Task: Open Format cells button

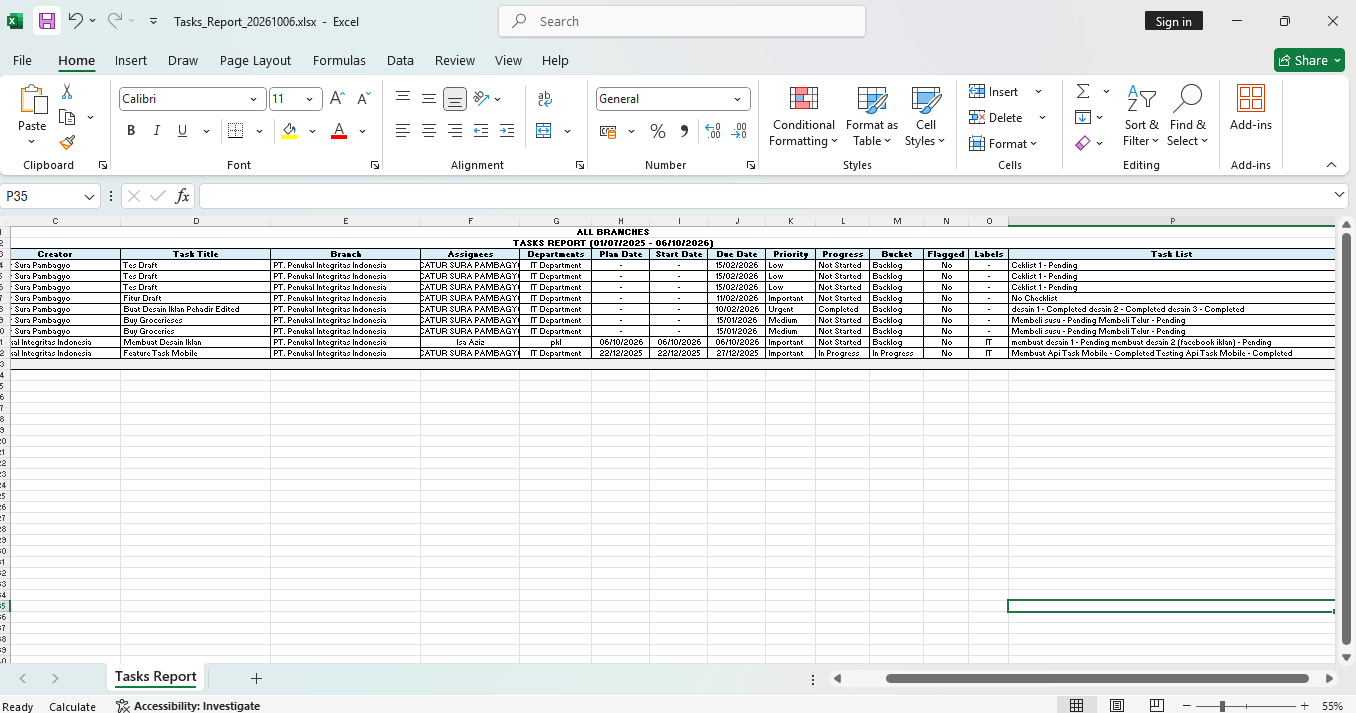Action: (1004, 143)
